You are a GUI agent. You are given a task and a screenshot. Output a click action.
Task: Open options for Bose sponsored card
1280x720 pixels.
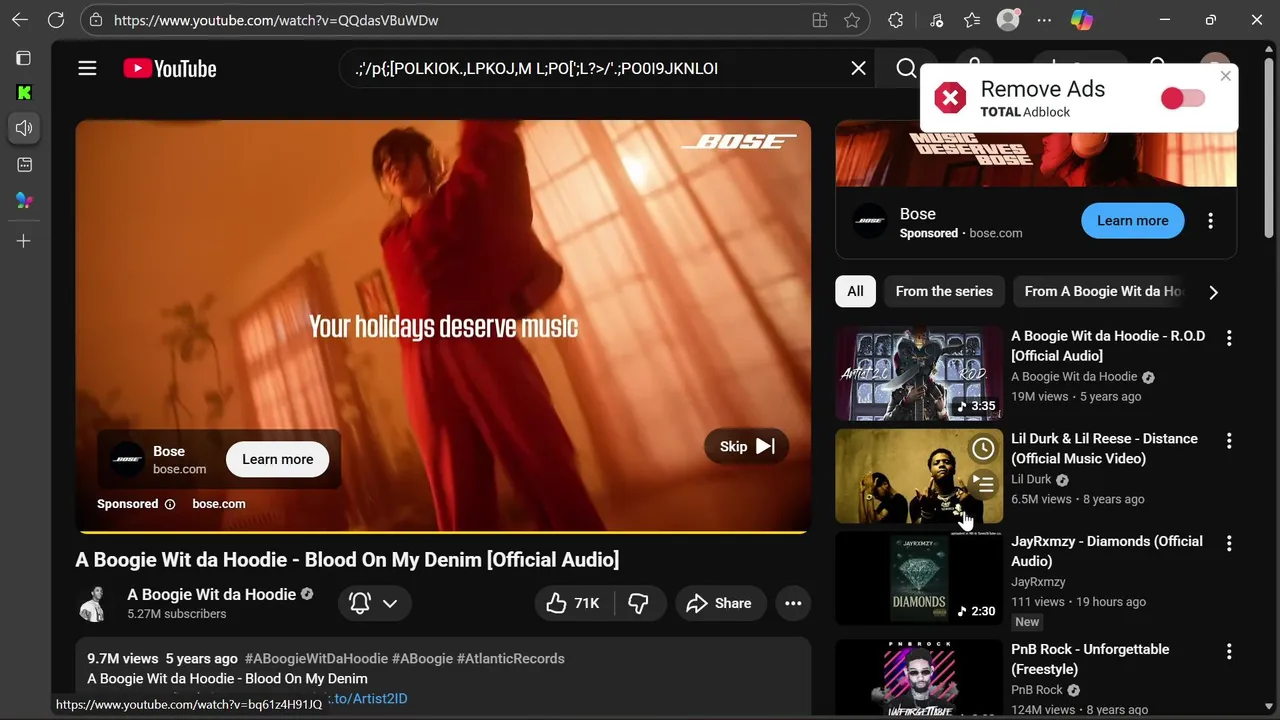tap(1210, 221)
